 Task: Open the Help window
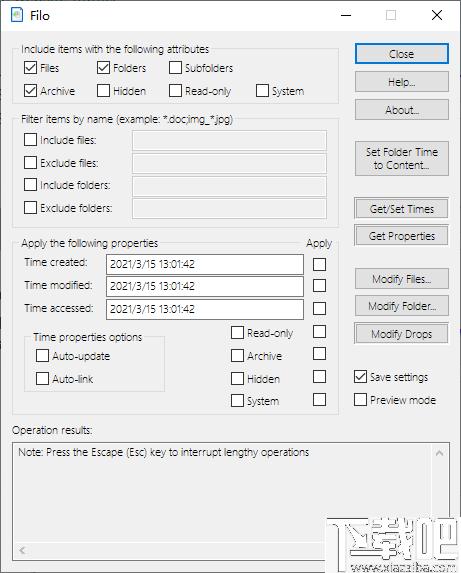402,81
